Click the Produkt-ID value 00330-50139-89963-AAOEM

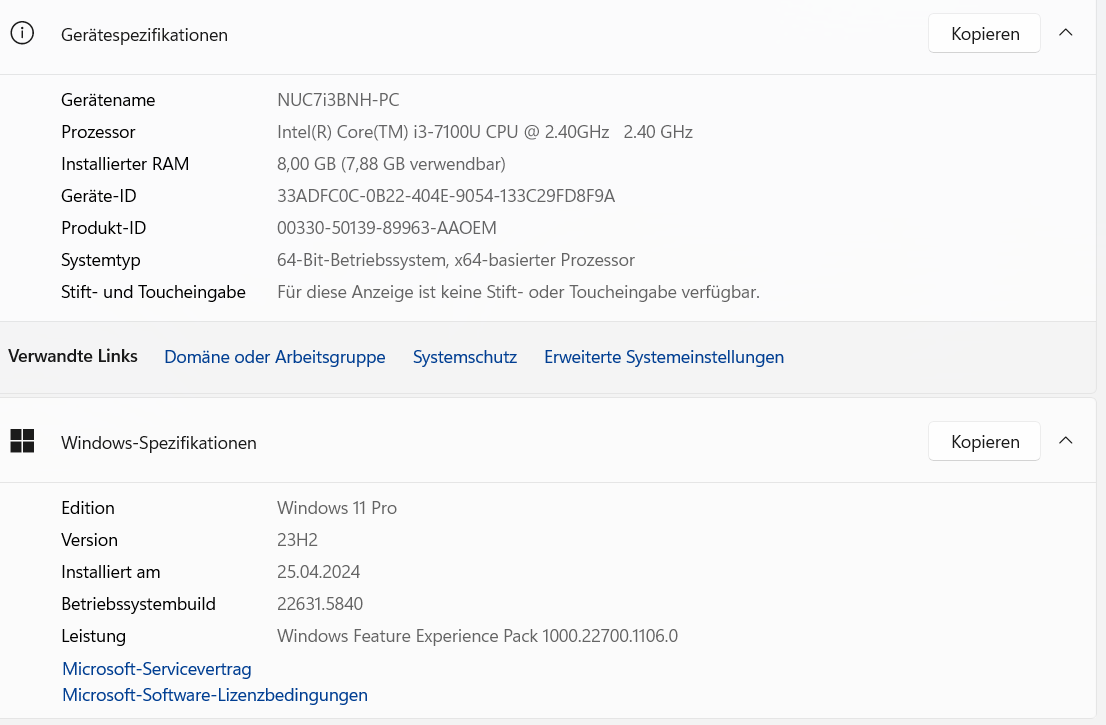(x=387, y=228)
